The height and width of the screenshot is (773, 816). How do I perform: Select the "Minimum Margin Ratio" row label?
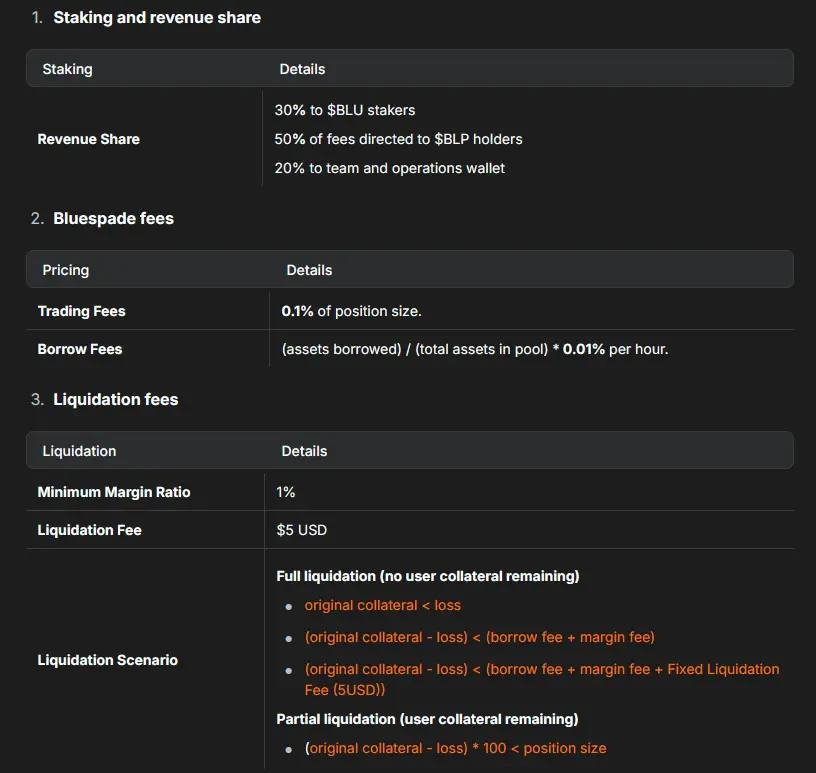[113, 492]
